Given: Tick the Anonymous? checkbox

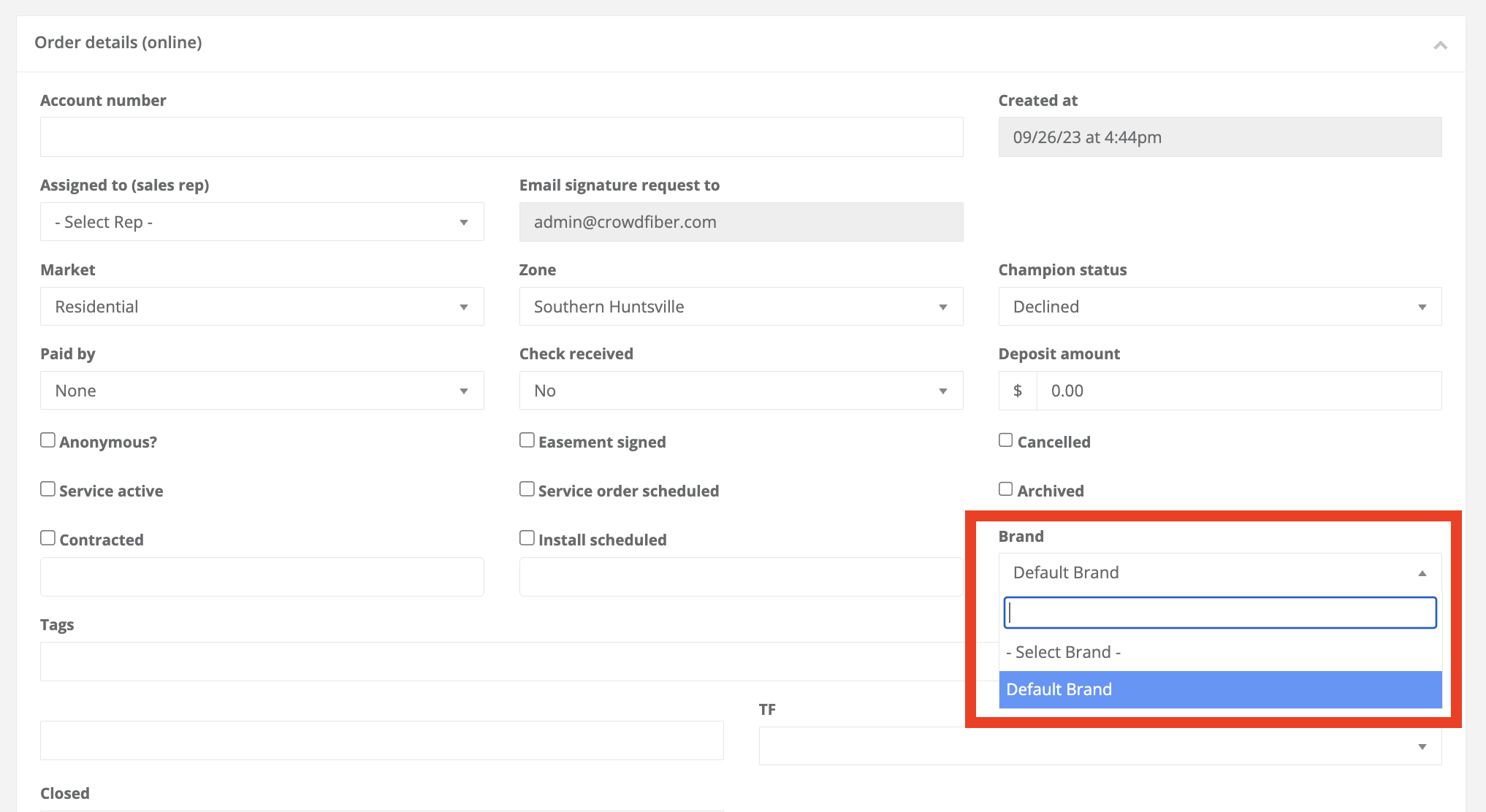Looking at the screenshot, I should [x=47, y=440].
